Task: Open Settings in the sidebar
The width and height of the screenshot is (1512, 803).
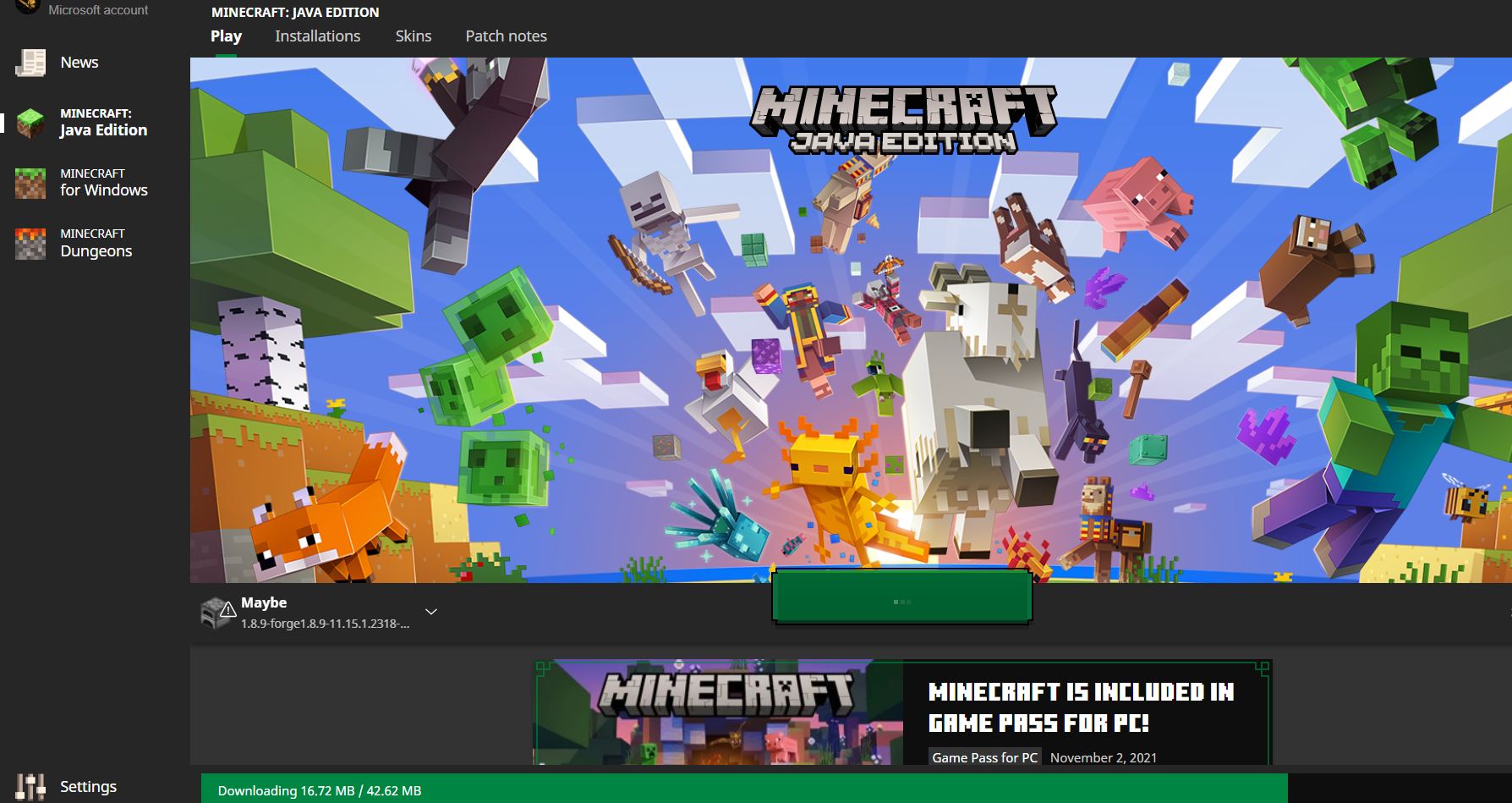Action: tap(89, 787)
